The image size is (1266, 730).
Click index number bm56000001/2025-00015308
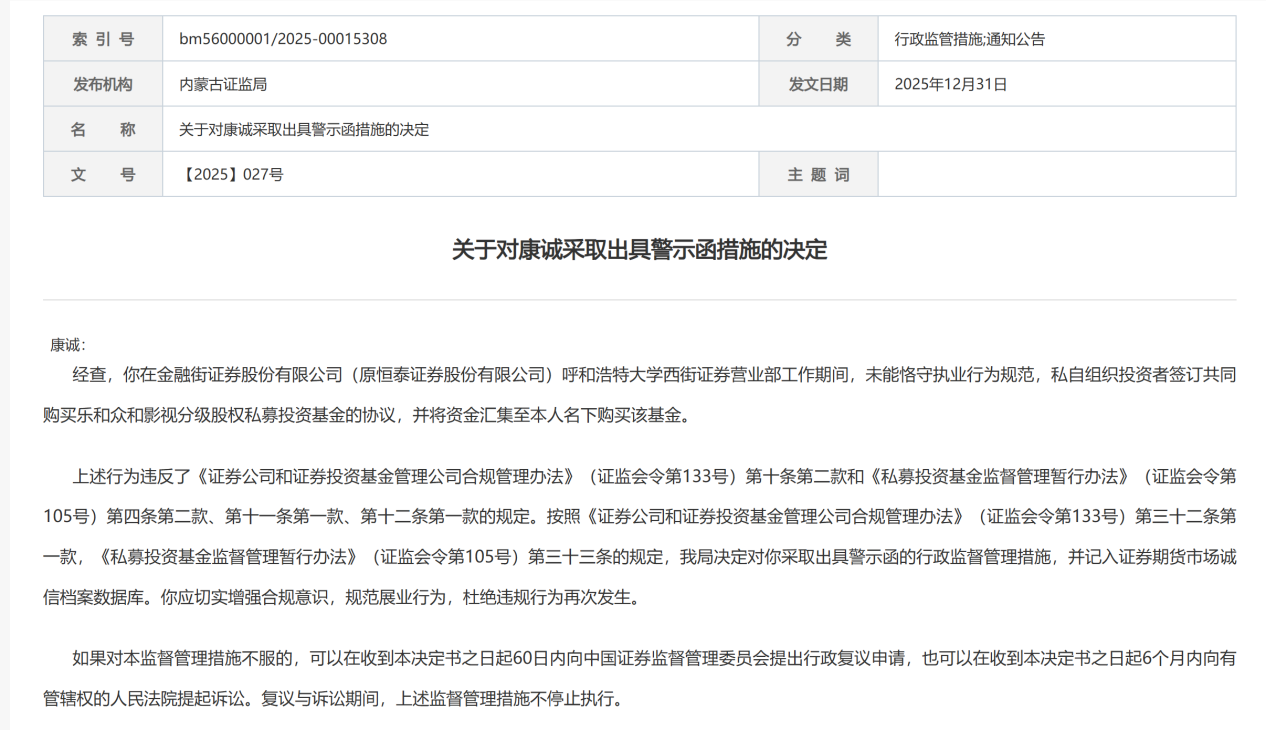[283, 39]
